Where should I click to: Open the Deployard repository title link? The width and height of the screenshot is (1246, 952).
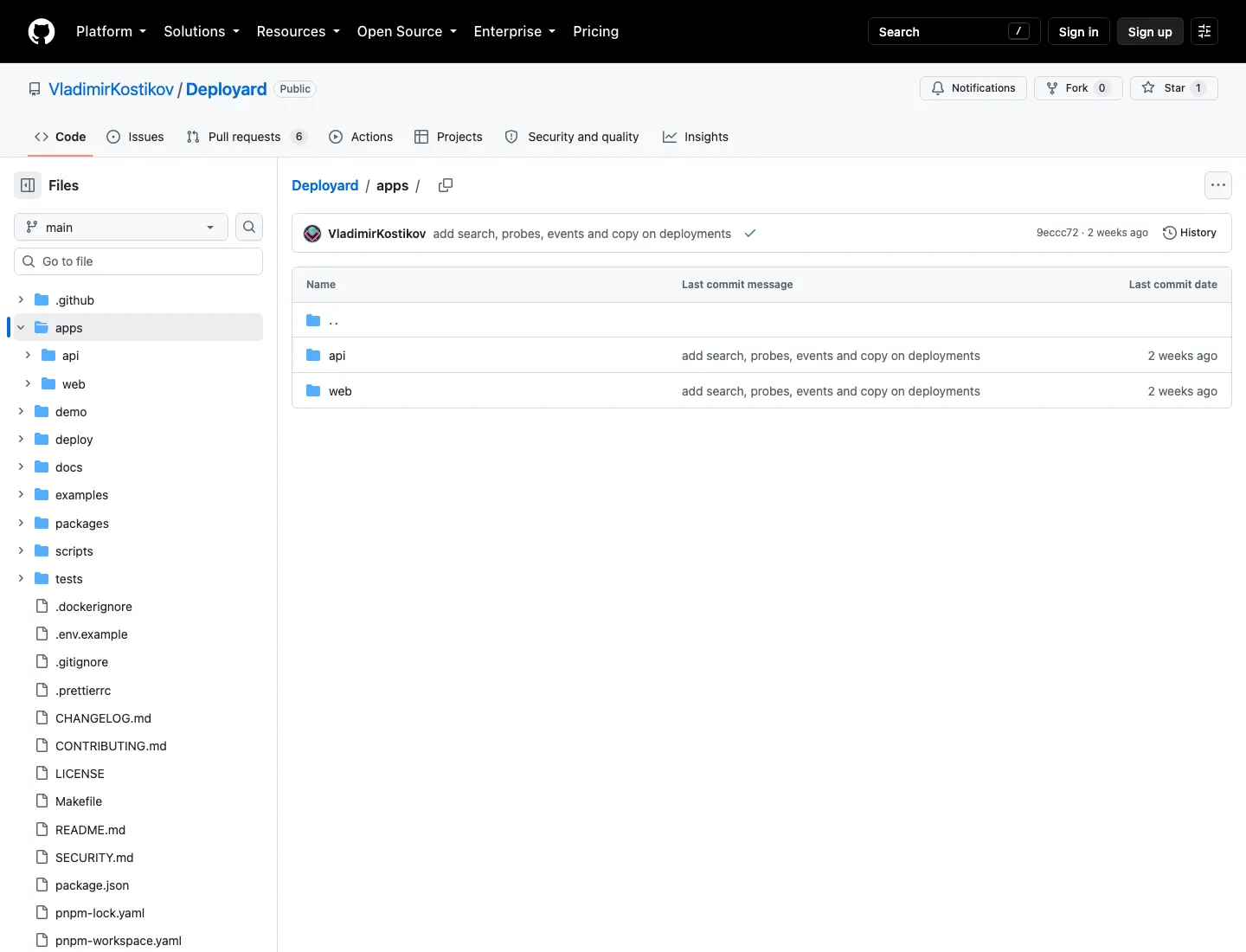click(x=227, y=89)
